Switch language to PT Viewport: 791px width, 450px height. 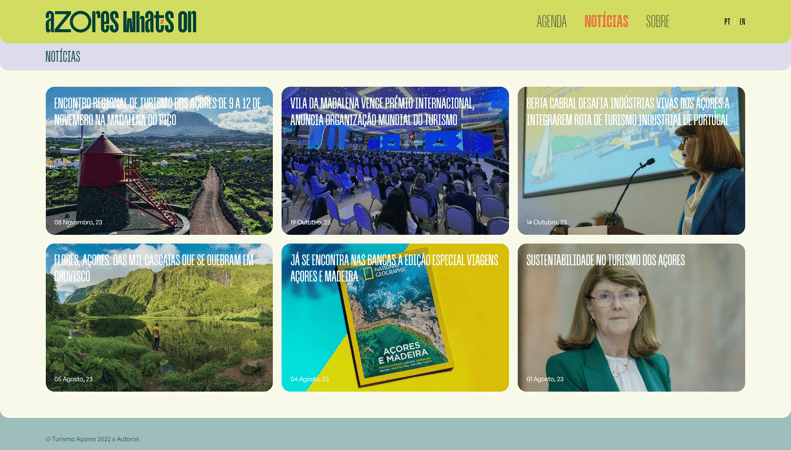point(727,22)
